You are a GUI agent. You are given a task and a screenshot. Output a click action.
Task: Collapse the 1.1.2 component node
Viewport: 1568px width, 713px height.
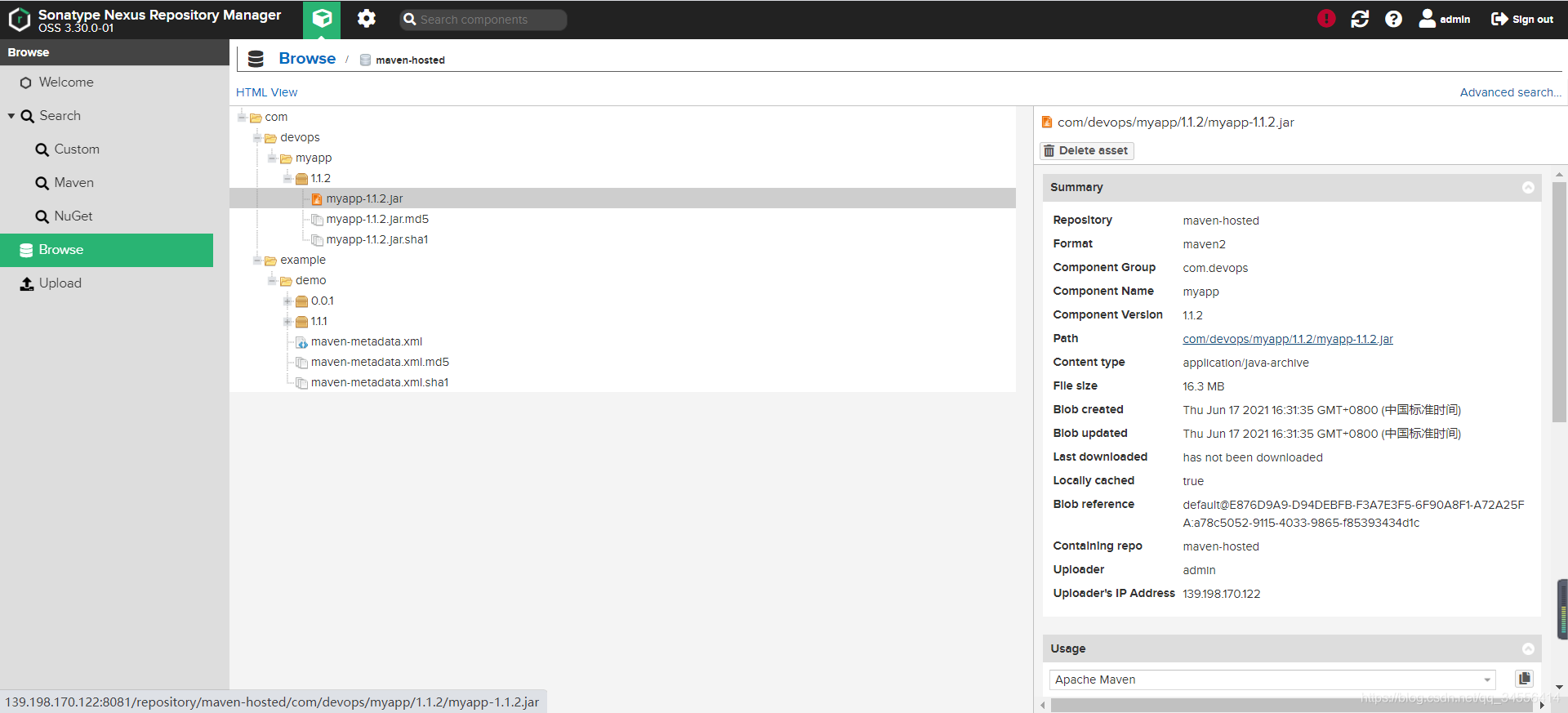coord(287,178)
